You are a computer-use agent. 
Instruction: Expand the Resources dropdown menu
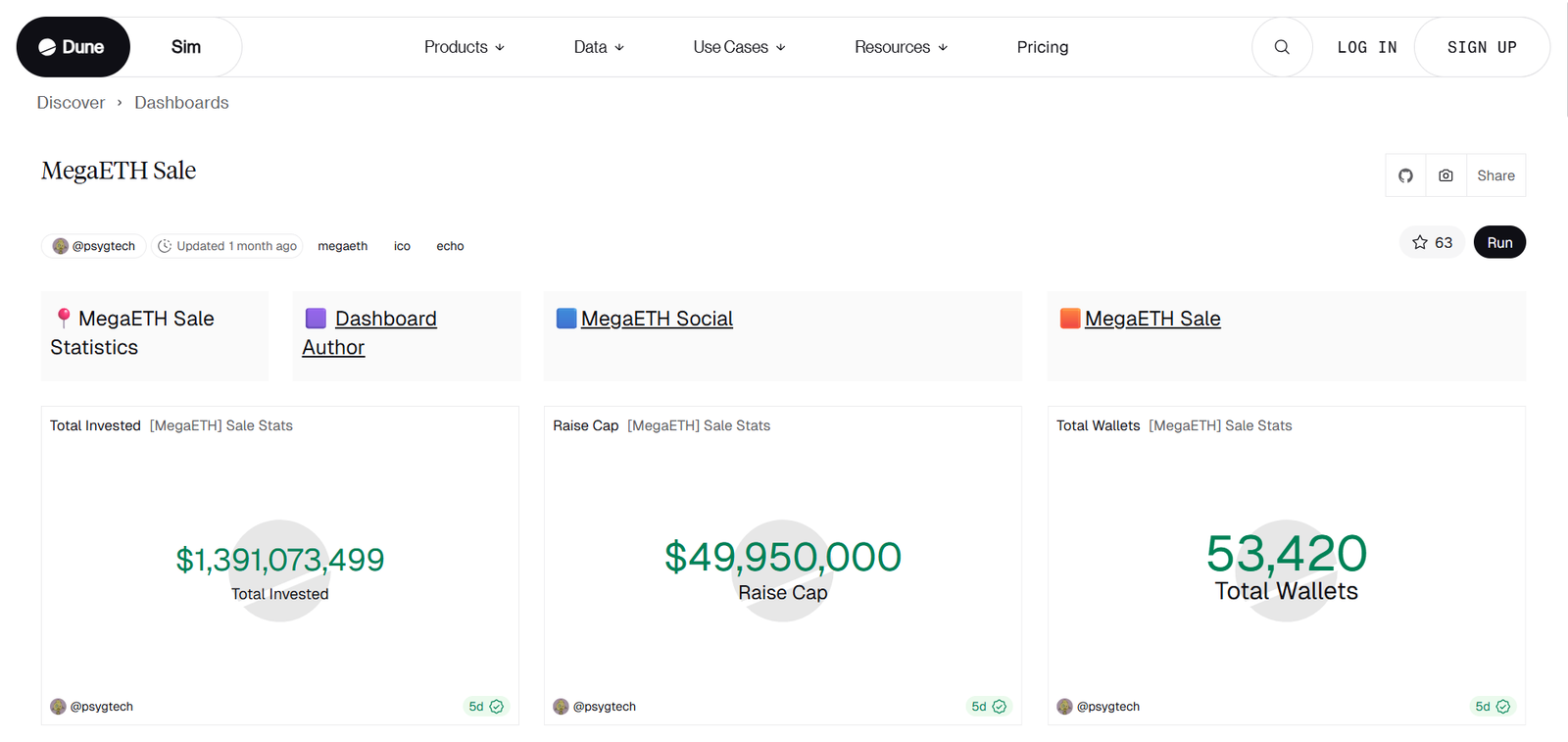pos(901,47)
